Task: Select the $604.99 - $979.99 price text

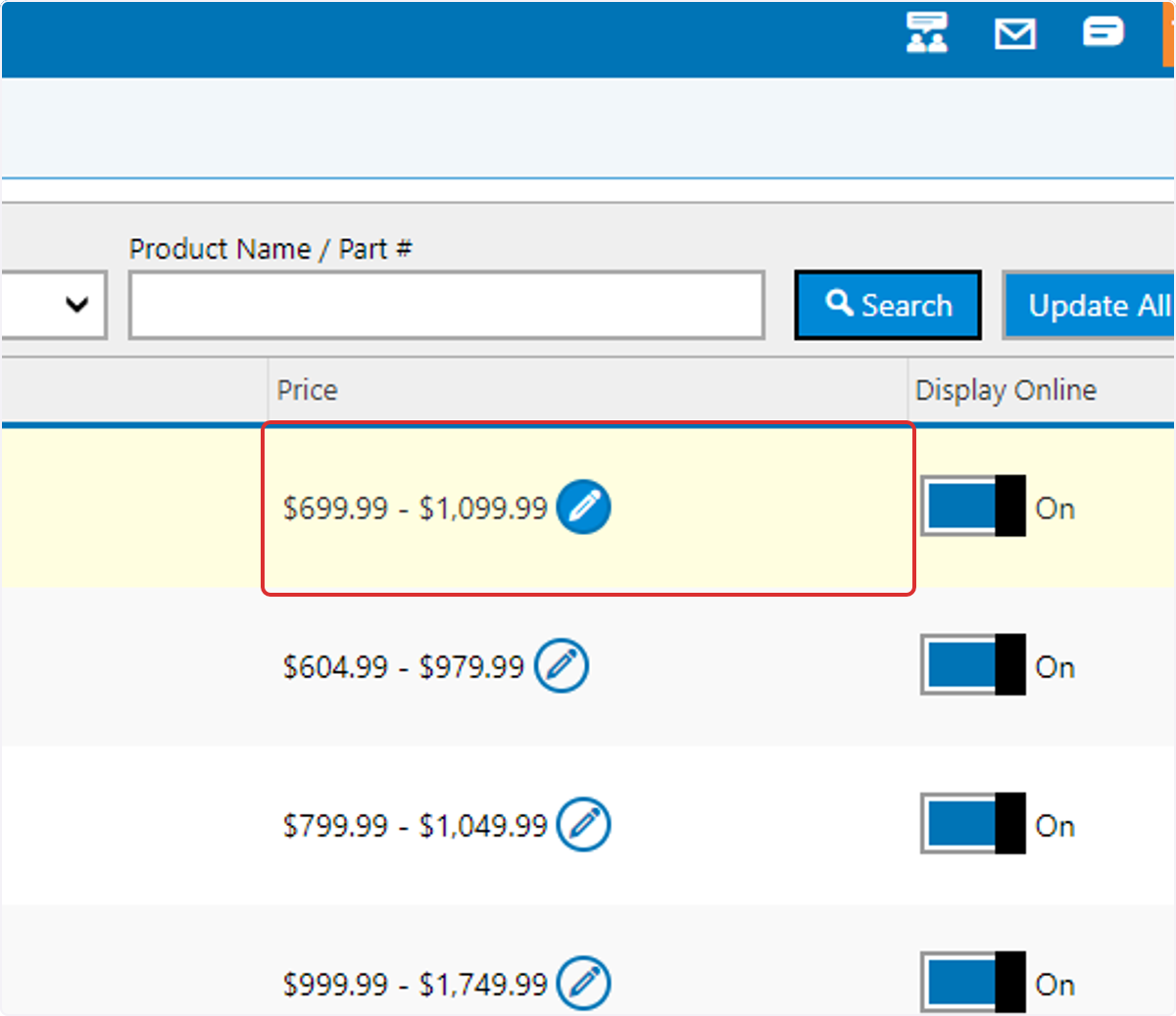Action: pyautogui.click(x=404, y=666)
